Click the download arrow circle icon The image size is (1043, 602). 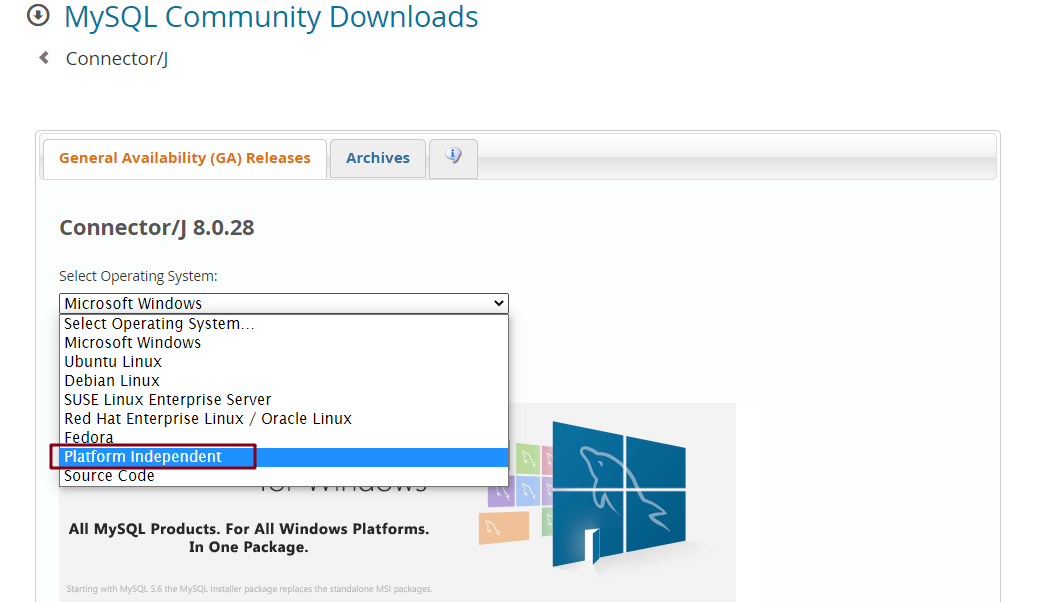[38, 16]
